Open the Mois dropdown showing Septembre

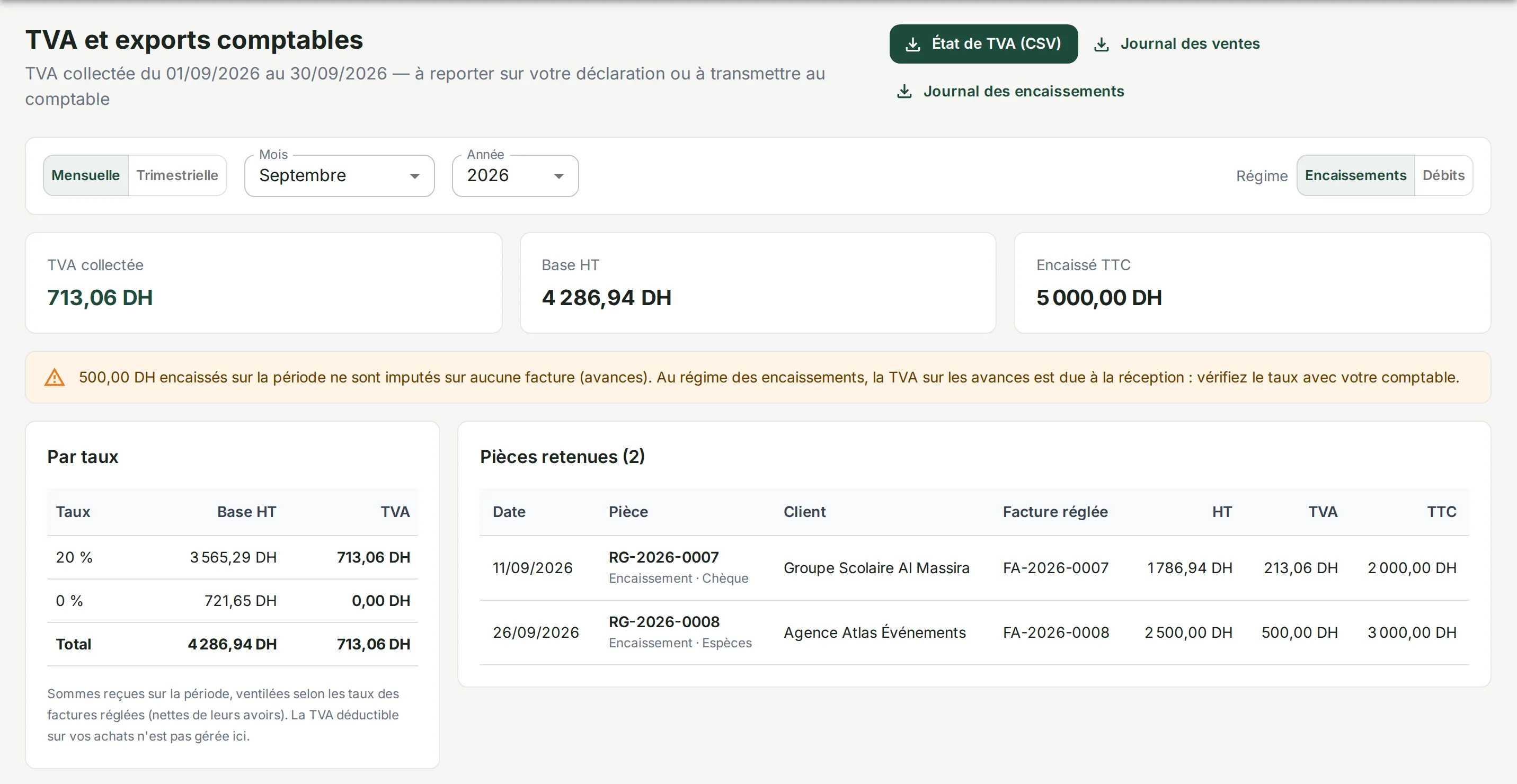[x=339, y=175]
